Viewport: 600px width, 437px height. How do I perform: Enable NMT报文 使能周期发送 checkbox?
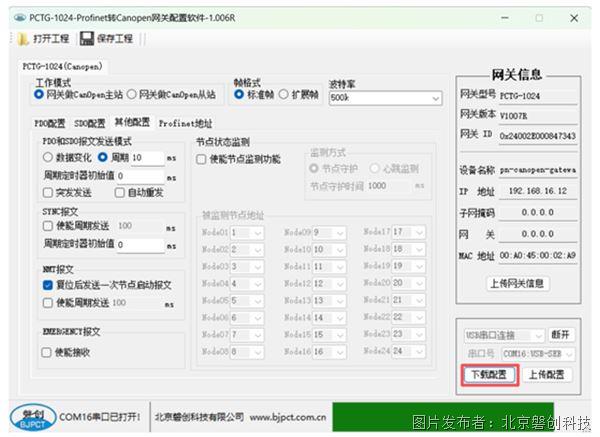click(x=48, y=303)
